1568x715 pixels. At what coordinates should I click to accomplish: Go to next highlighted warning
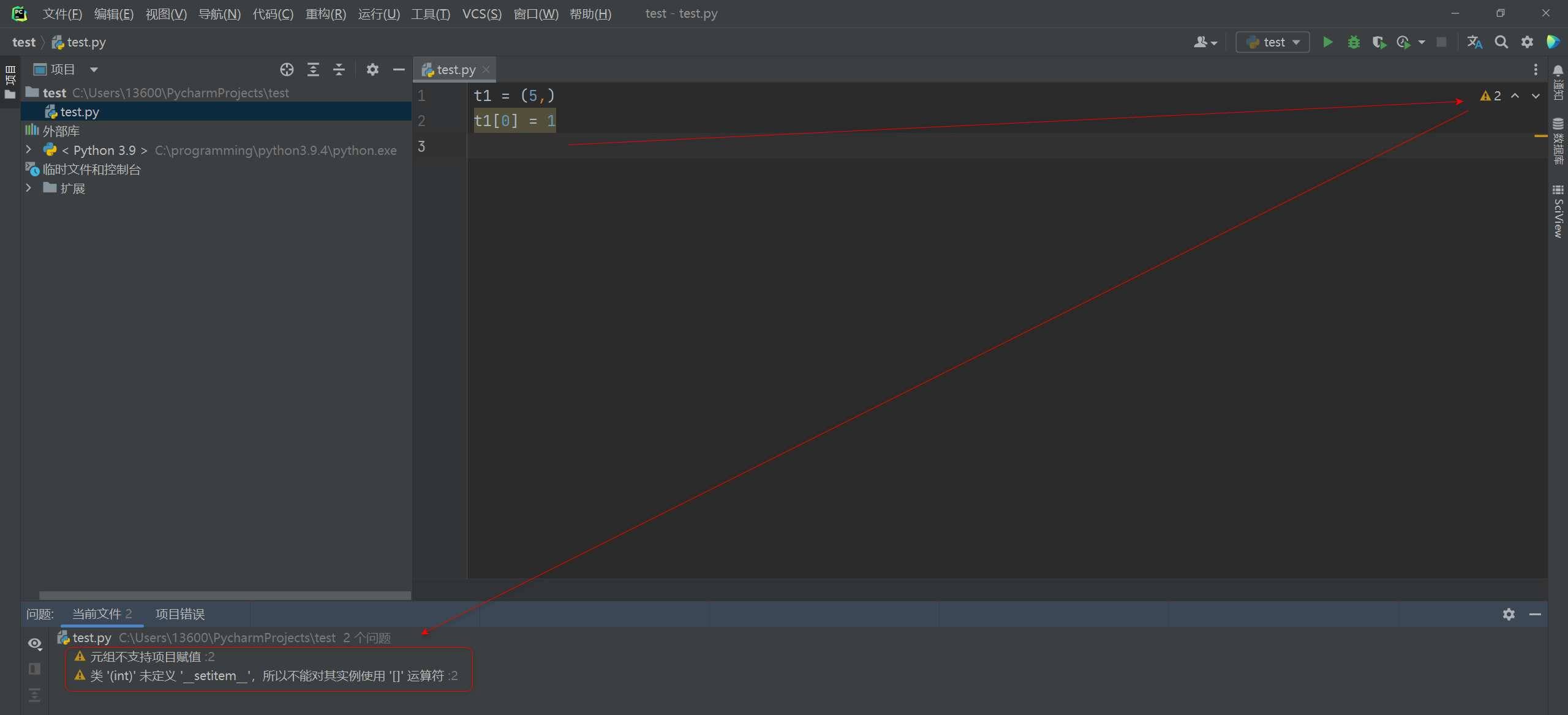1536,96
